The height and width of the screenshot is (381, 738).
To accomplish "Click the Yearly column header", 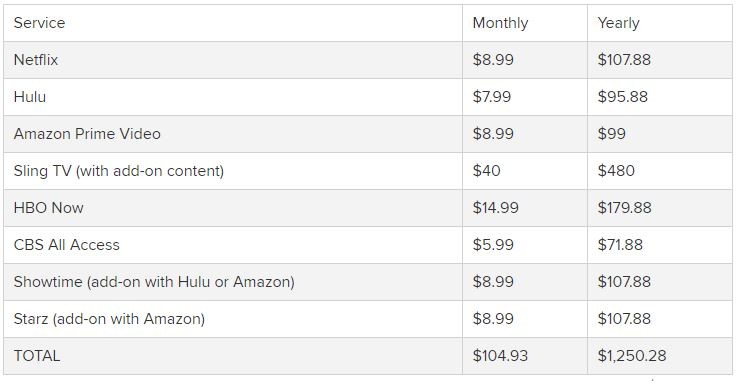I will pyautogui.click(x=618, y=23).
